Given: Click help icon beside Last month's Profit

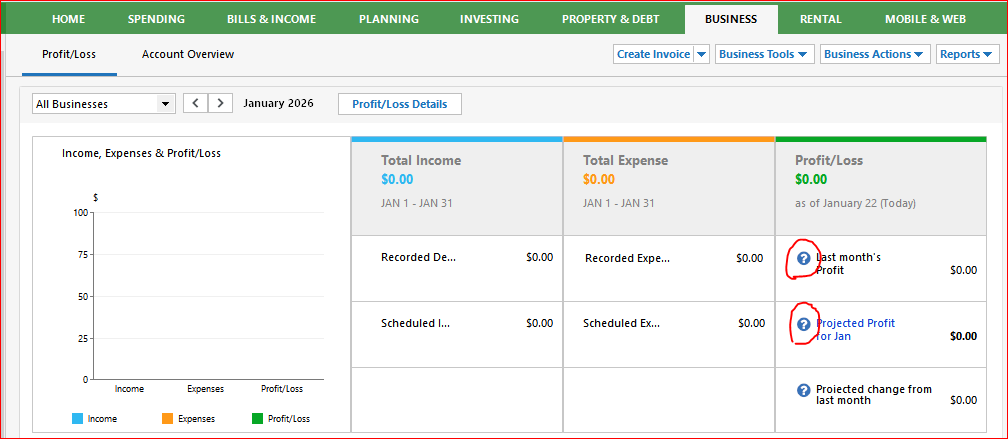Looking at the screenshot, I should 803,258.
